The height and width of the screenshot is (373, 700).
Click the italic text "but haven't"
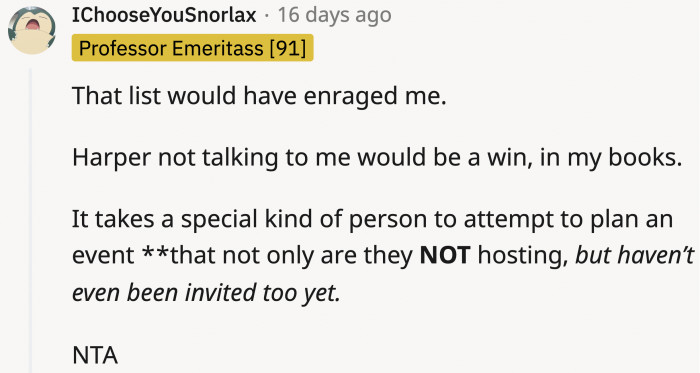point(634,255)
